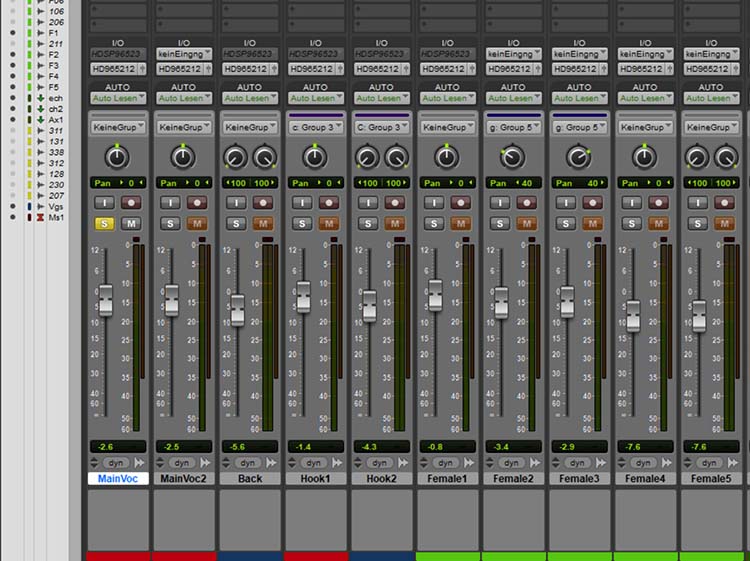The width and height of the screenshot is (750, 561).
Task: Open MainVoc automation mode Auto Lesen dropdown
Action: pyautogui.click(x=118, y=98)
